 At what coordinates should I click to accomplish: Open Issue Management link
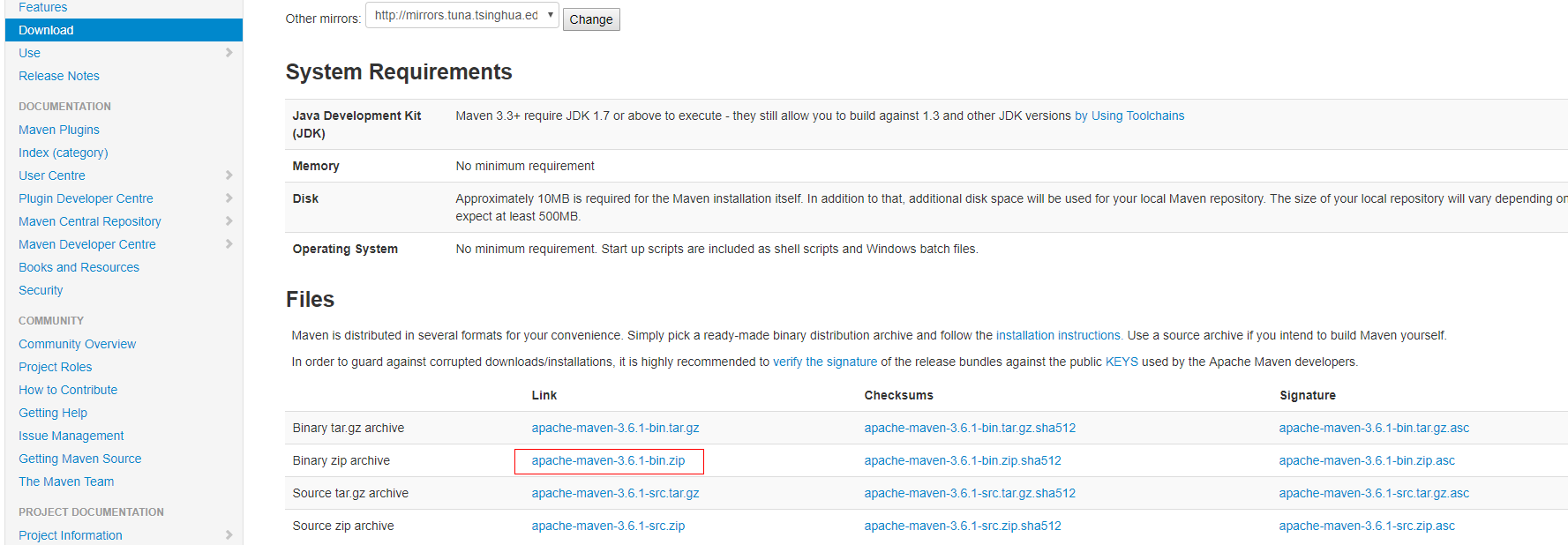71,436
